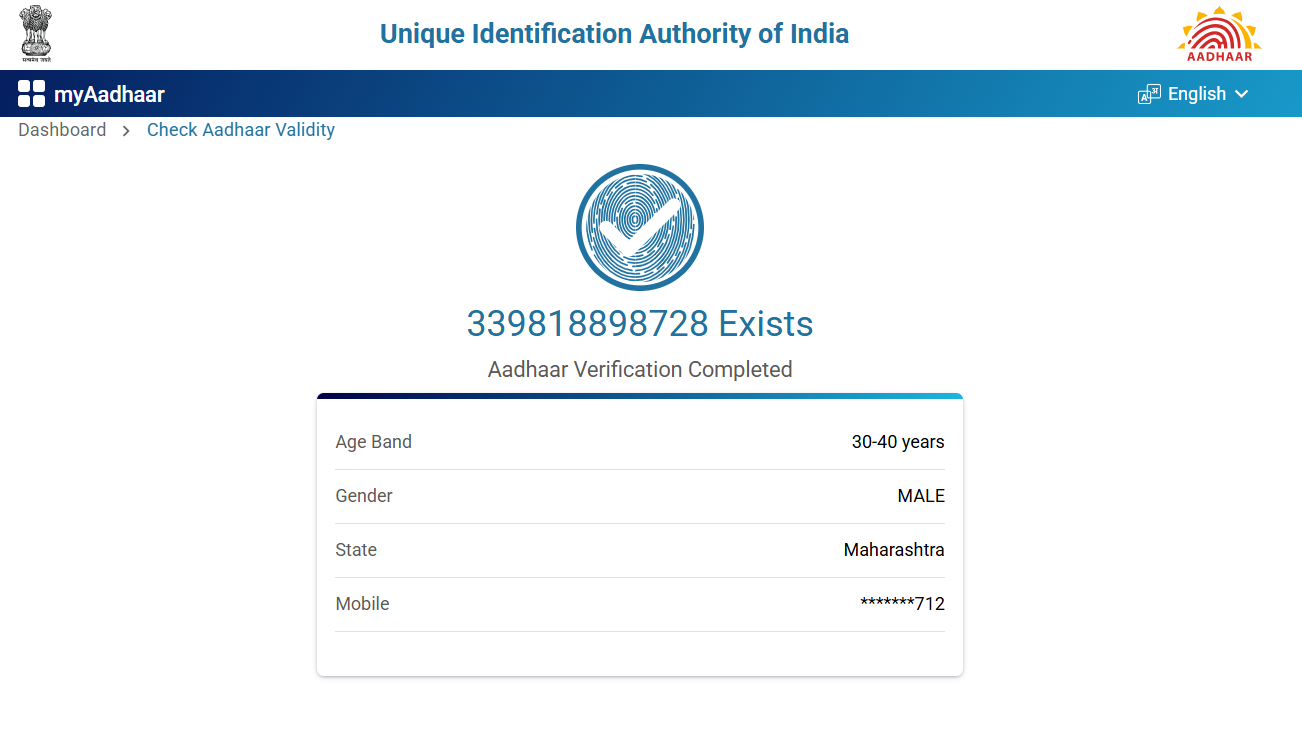Click the 30-40 years value
1302x742 pixels.
(898, 442)
